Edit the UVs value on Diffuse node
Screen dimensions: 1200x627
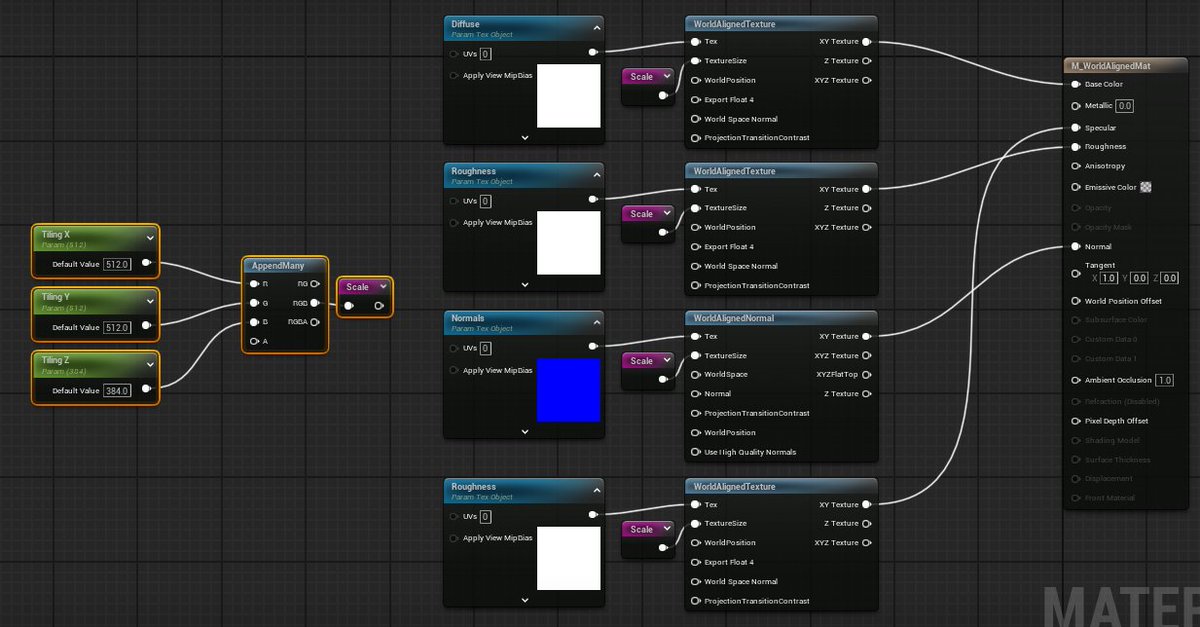pyautogui.click(x=486, y=54)
